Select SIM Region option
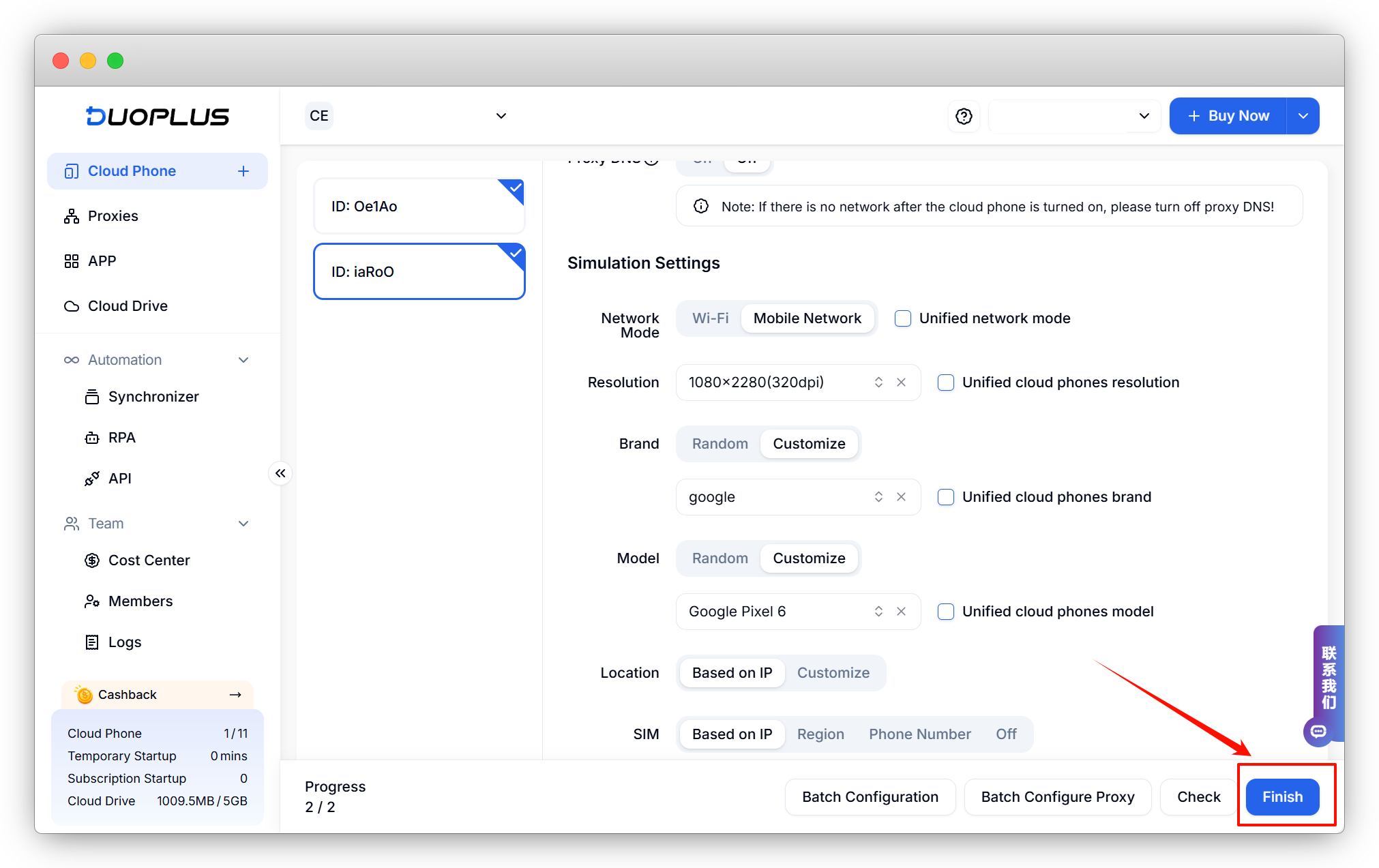This screenshot has height=868, width=1379. pos(820,734)
